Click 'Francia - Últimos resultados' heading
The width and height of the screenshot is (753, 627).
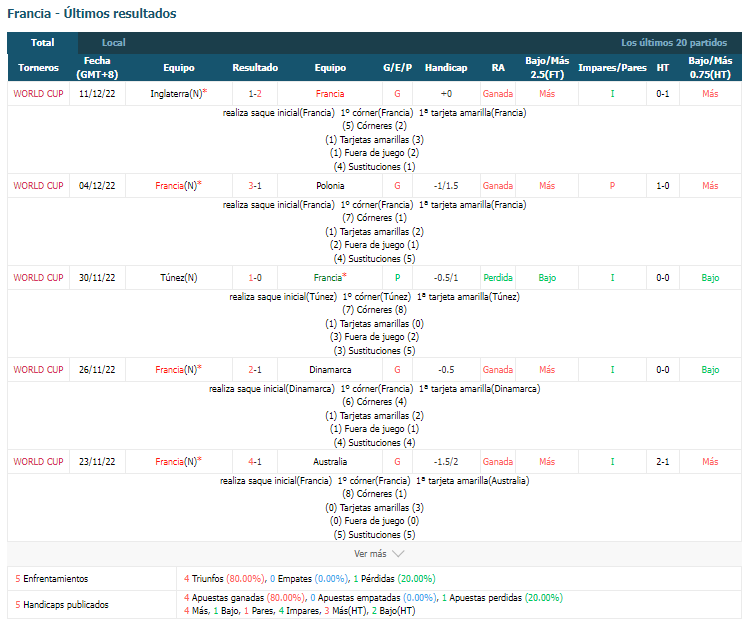click(92, 13)
